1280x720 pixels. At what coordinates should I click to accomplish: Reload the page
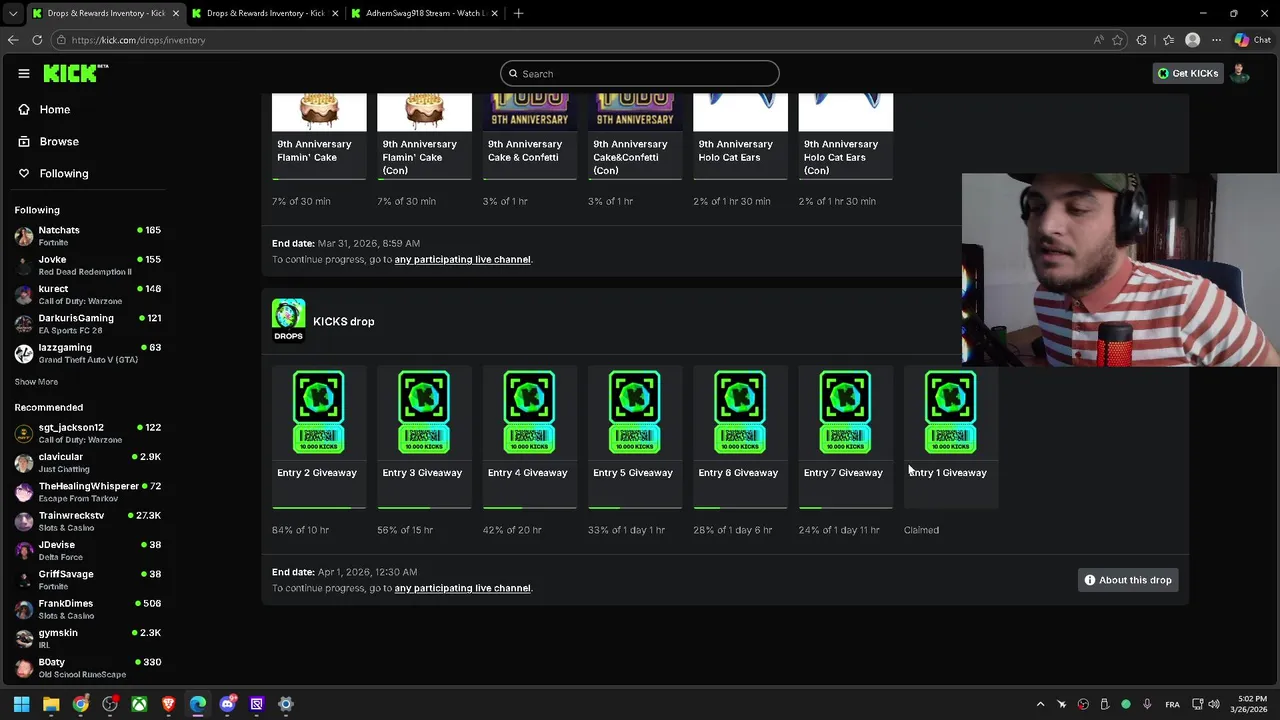pos(37,40)
